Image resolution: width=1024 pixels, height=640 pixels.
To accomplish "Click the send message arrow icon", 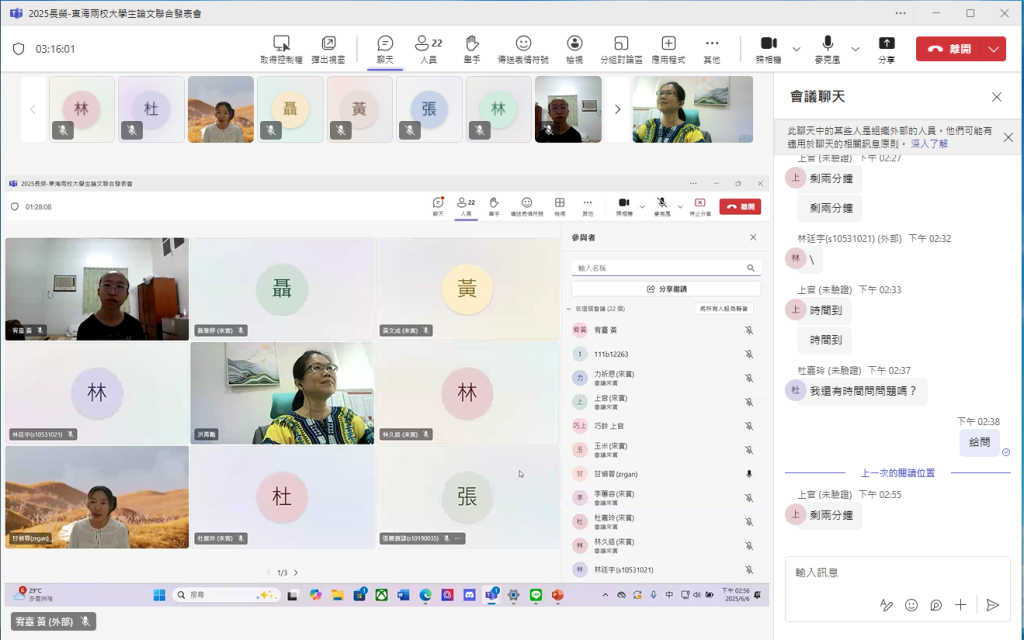I will pos(993,605).
